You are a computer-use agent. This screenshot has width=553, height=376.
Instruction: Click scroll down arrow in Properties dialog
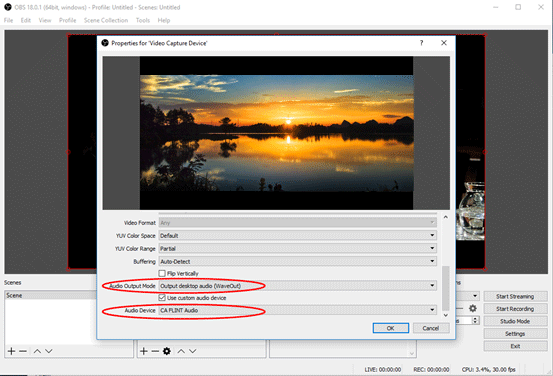pyautogui.click(x=446, y=315)
